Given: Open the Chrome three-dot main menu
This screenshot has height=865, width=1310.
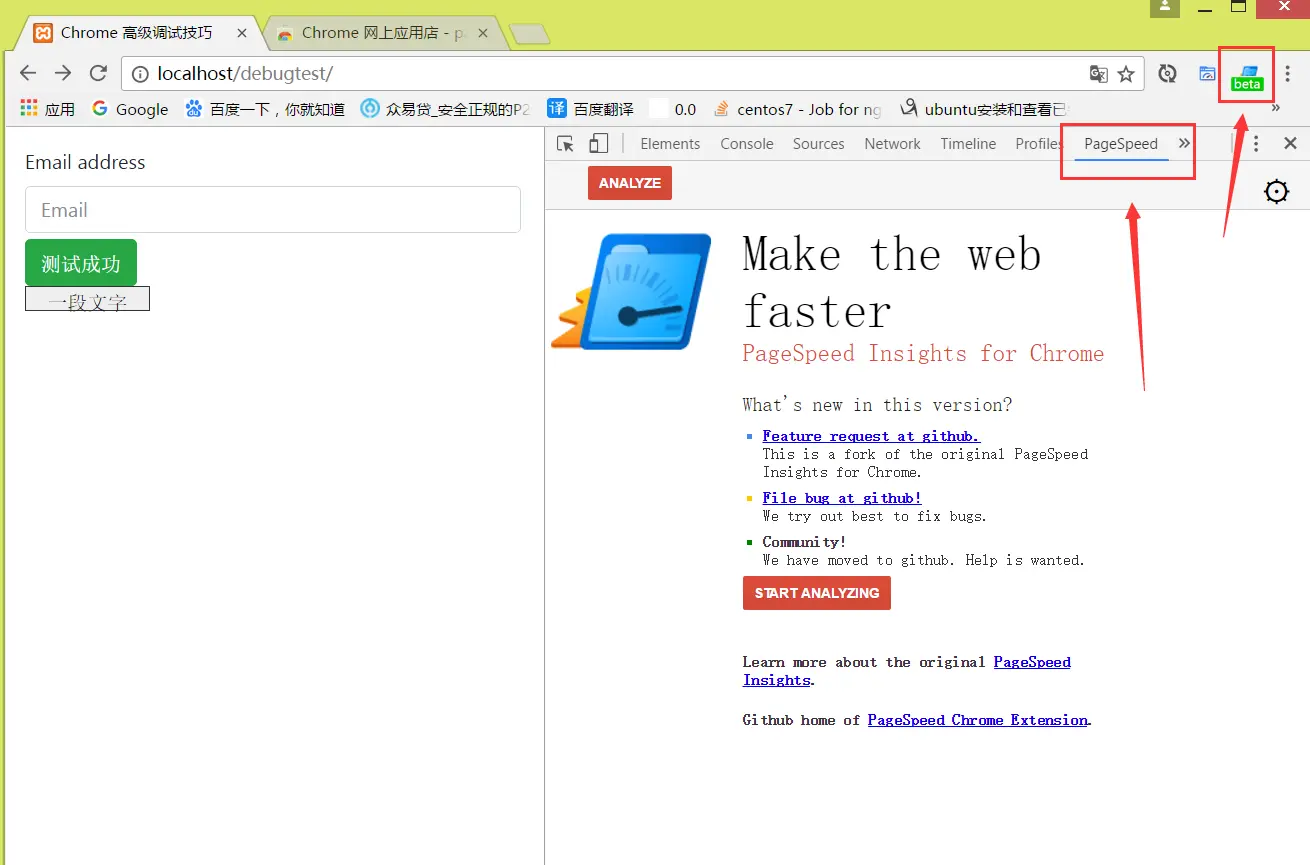Looking at the screenshot, I should pyautogui.click(x=1288, y=73).
